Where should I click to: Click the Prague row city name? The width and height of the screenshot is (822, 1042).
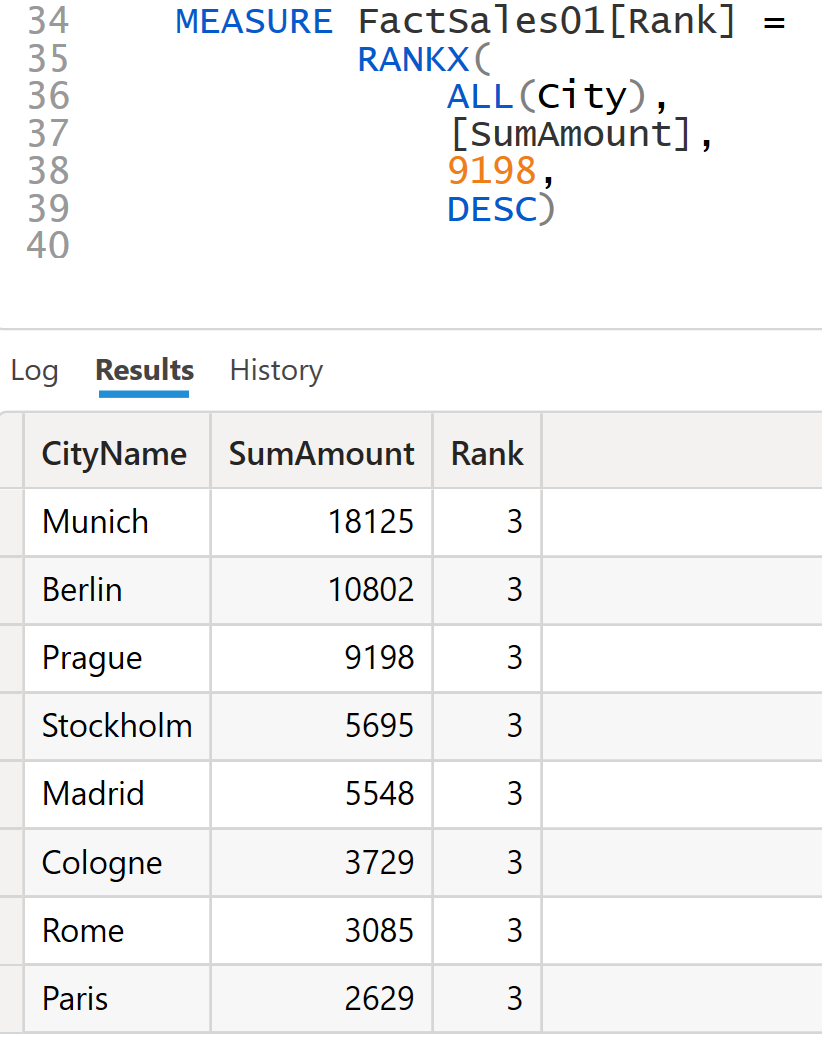[x=92, y=658]
